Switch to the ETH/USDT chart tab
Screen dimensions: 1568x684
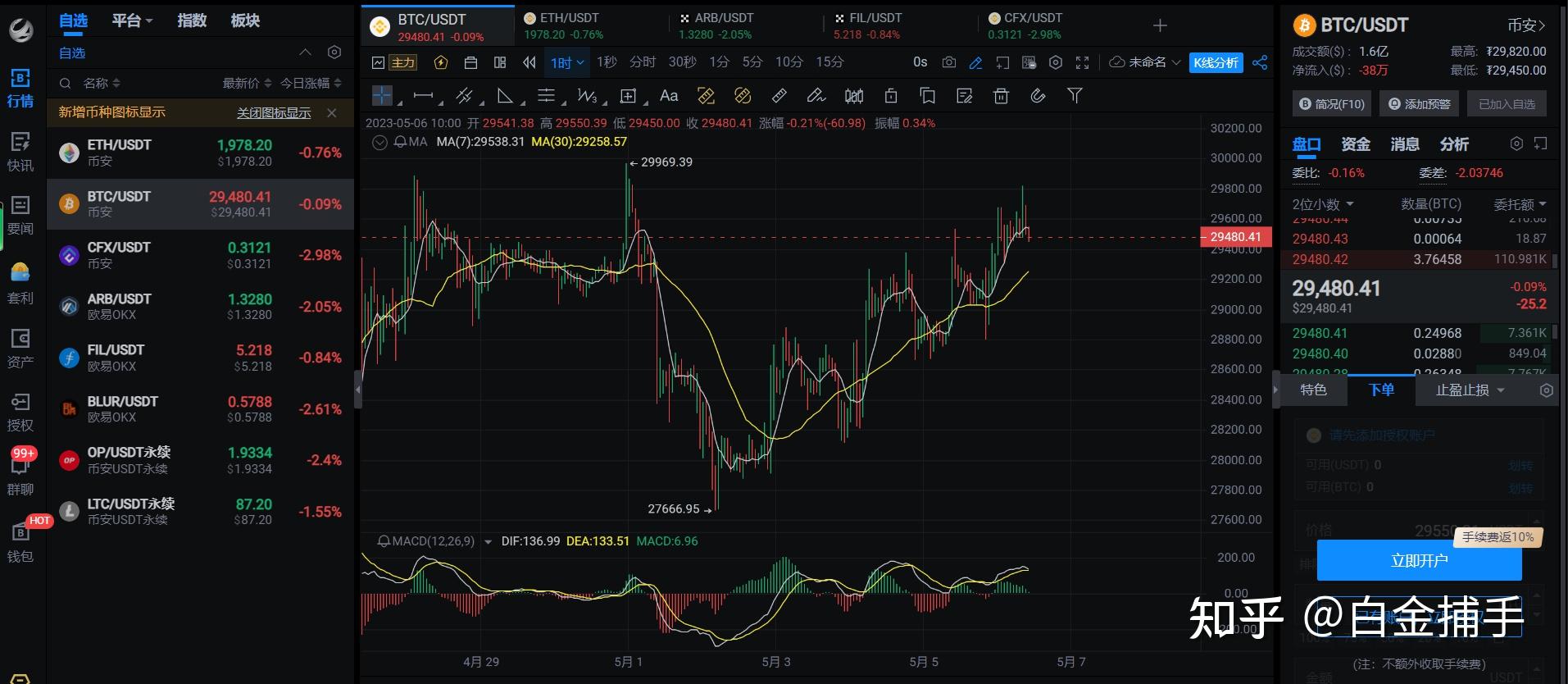[593, 25]
